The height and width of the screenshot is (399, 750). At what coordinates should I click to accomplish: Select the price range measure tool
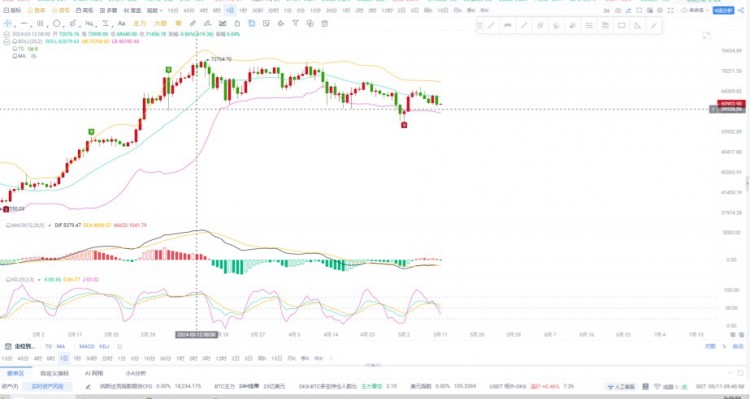coord(105,23)
